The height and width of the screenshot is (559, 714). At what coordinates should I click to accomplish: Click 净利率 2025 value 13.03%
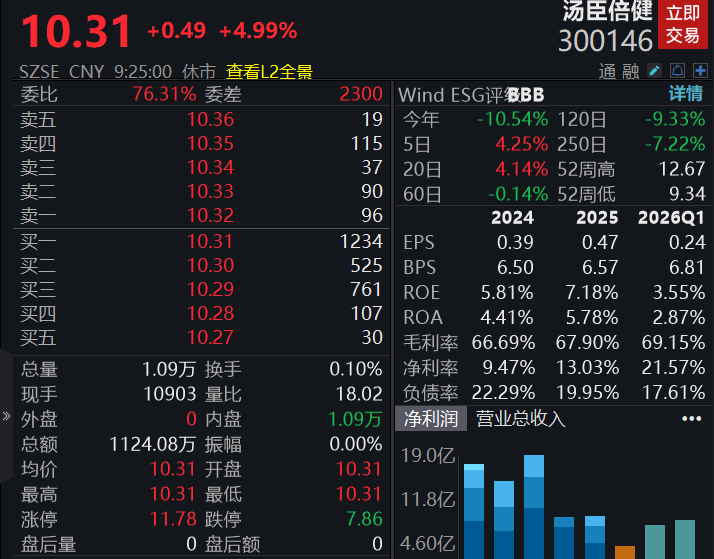click(x=588, y=367)
